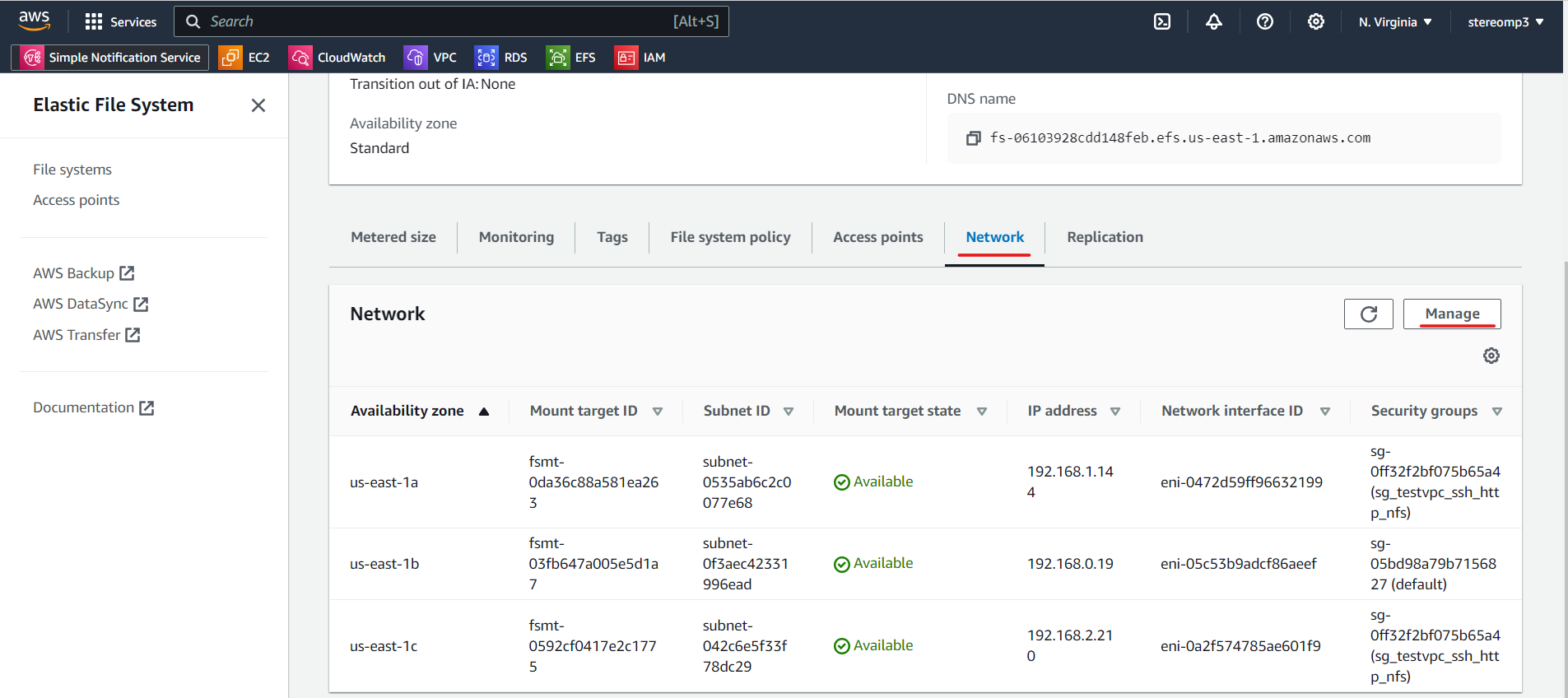The height and width of the screenshot is (698, 1568).
Task: Click the Elastic File System sidebar heading
Action: (x=114, y=105)
